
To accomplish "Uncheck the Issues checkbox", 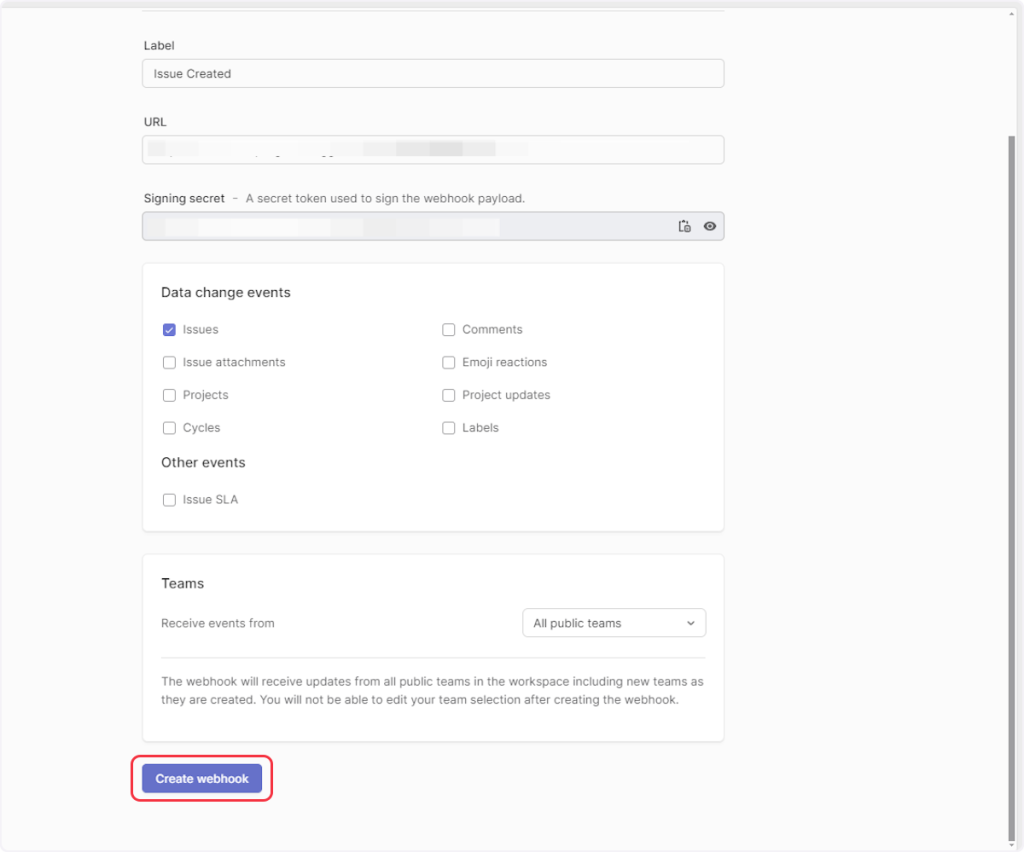I will [x=169, y=330].
